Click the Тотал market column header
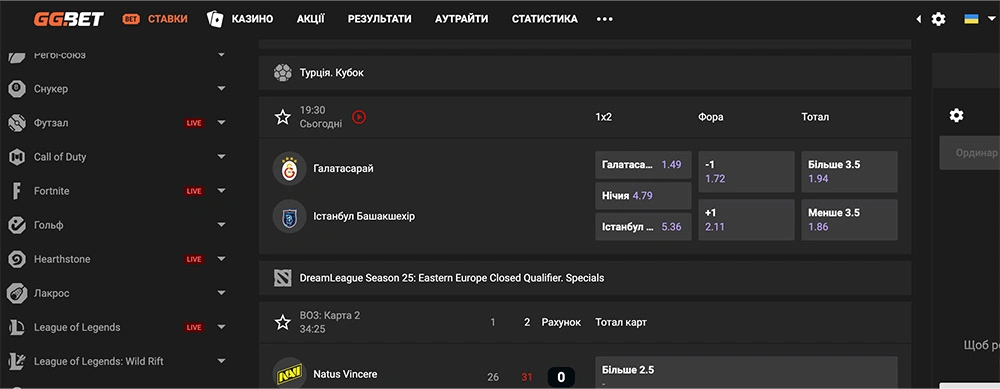Image resolution: width=1000 pixels, height=389 pixels. coord(815,117)
